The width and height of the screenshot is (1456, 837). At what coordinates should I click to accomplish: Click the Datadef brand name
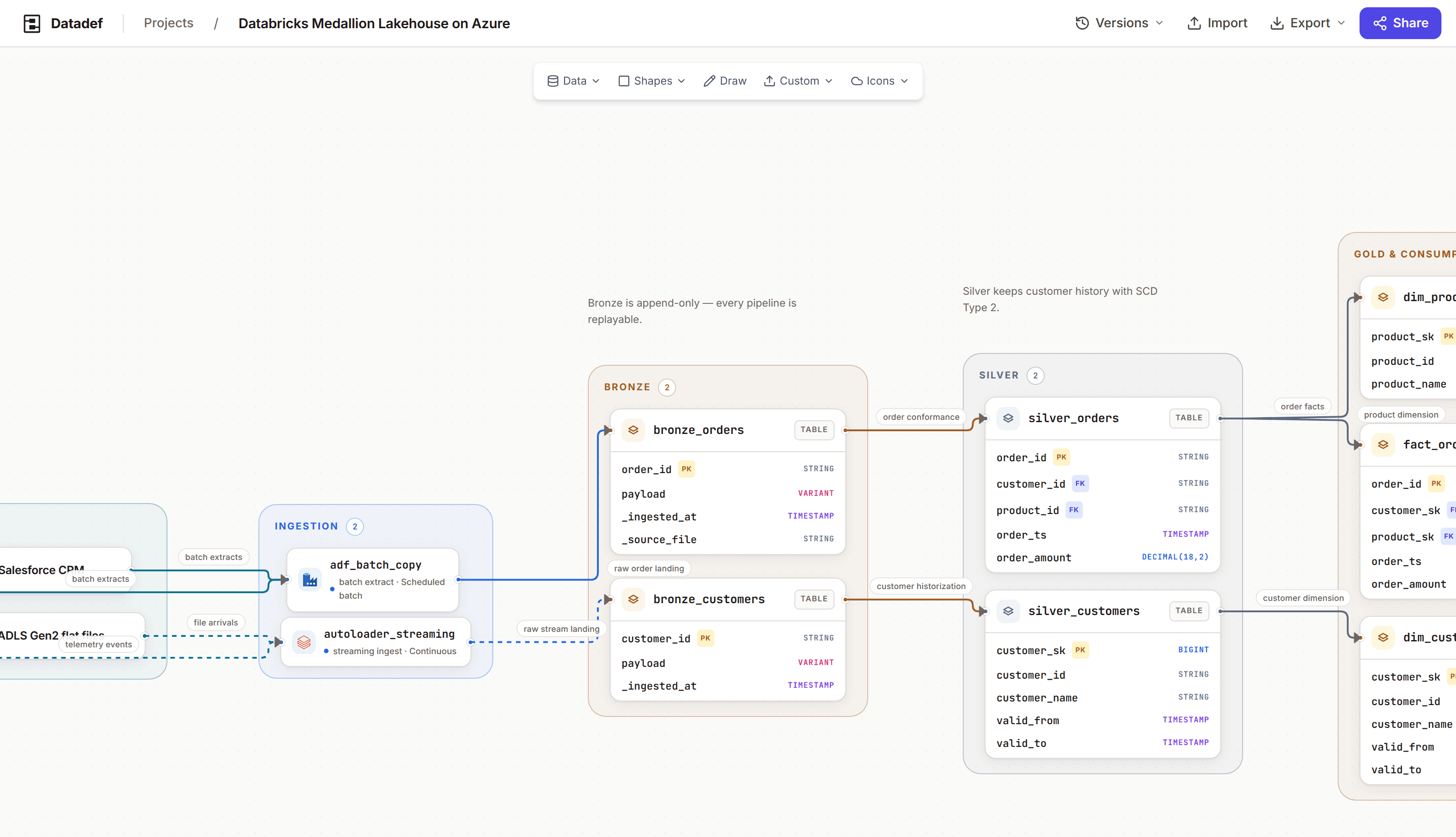pos(76,23)
